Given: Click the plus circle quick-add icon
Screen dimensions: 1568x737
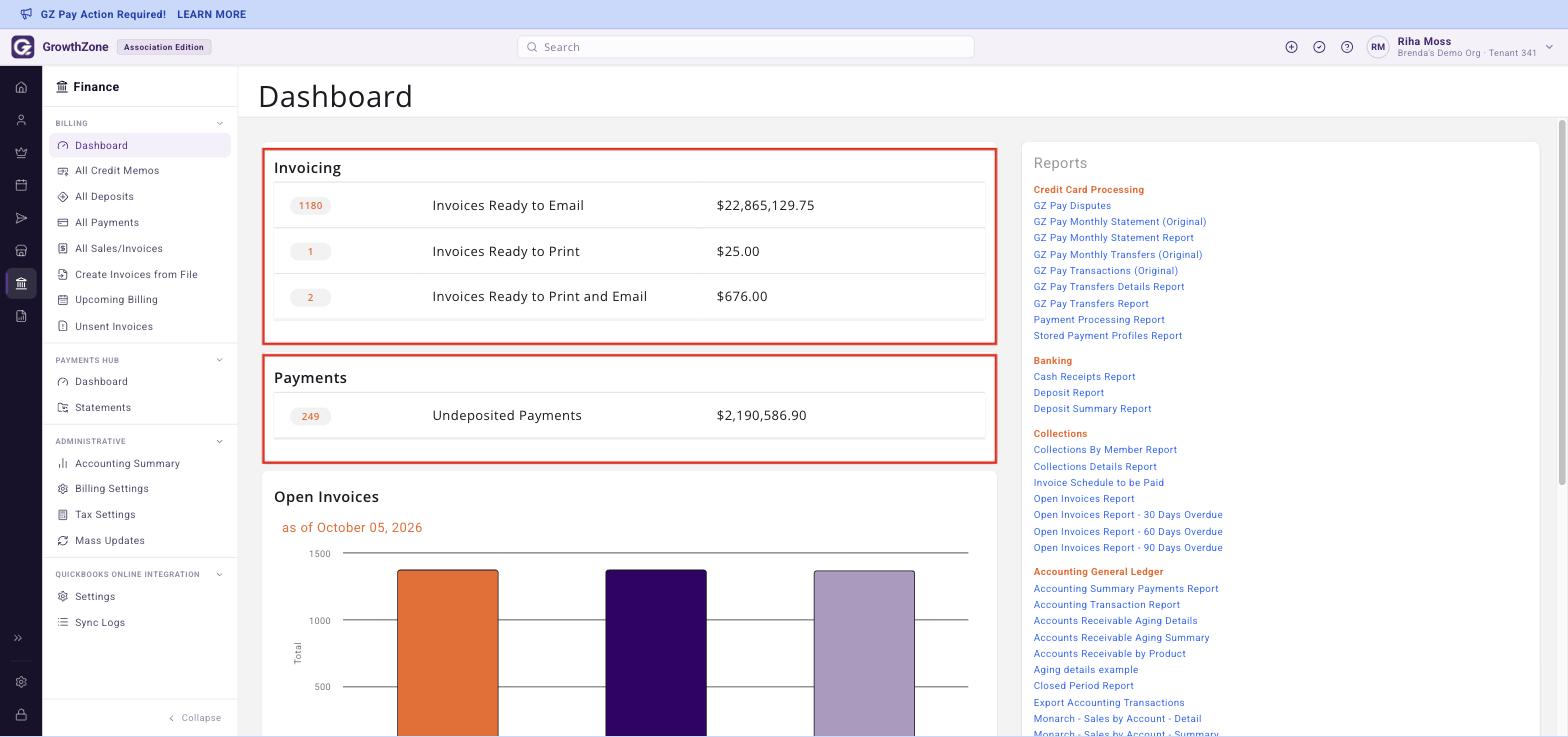Looking at the screenshot, I should point(1291,47).
